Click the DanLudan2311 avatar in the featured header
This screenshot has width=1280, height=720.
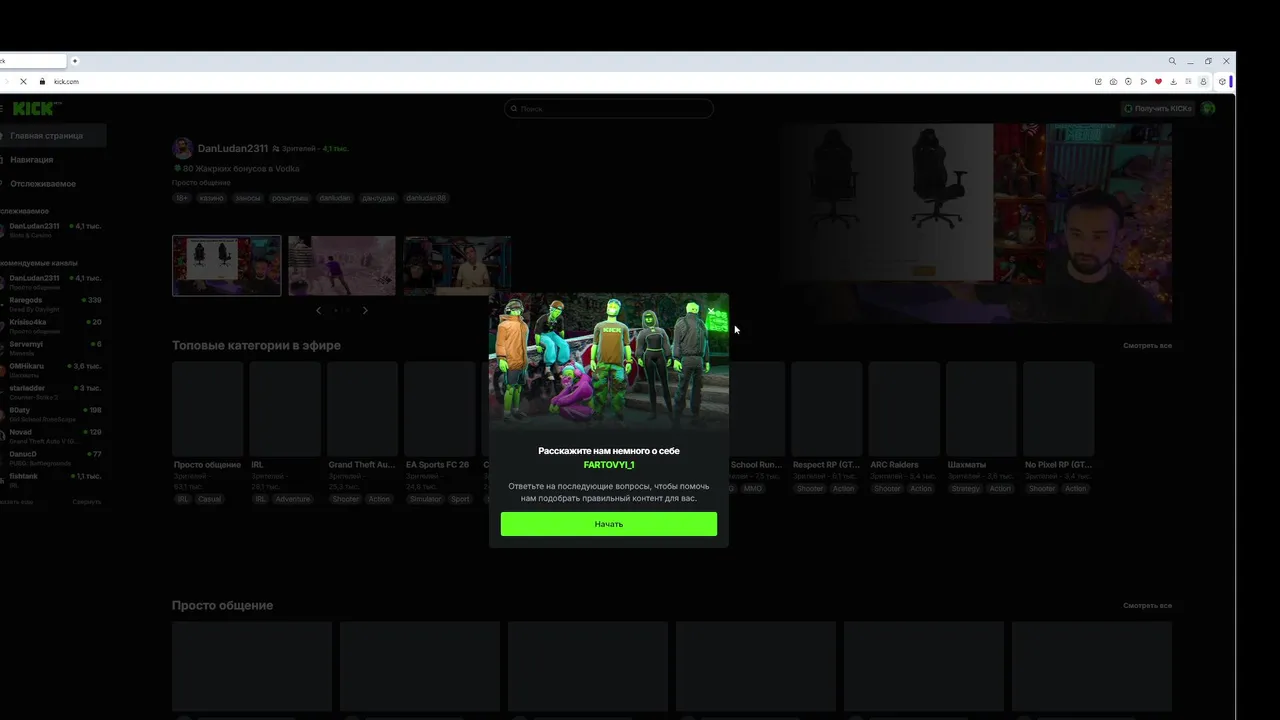pos(183,149)
